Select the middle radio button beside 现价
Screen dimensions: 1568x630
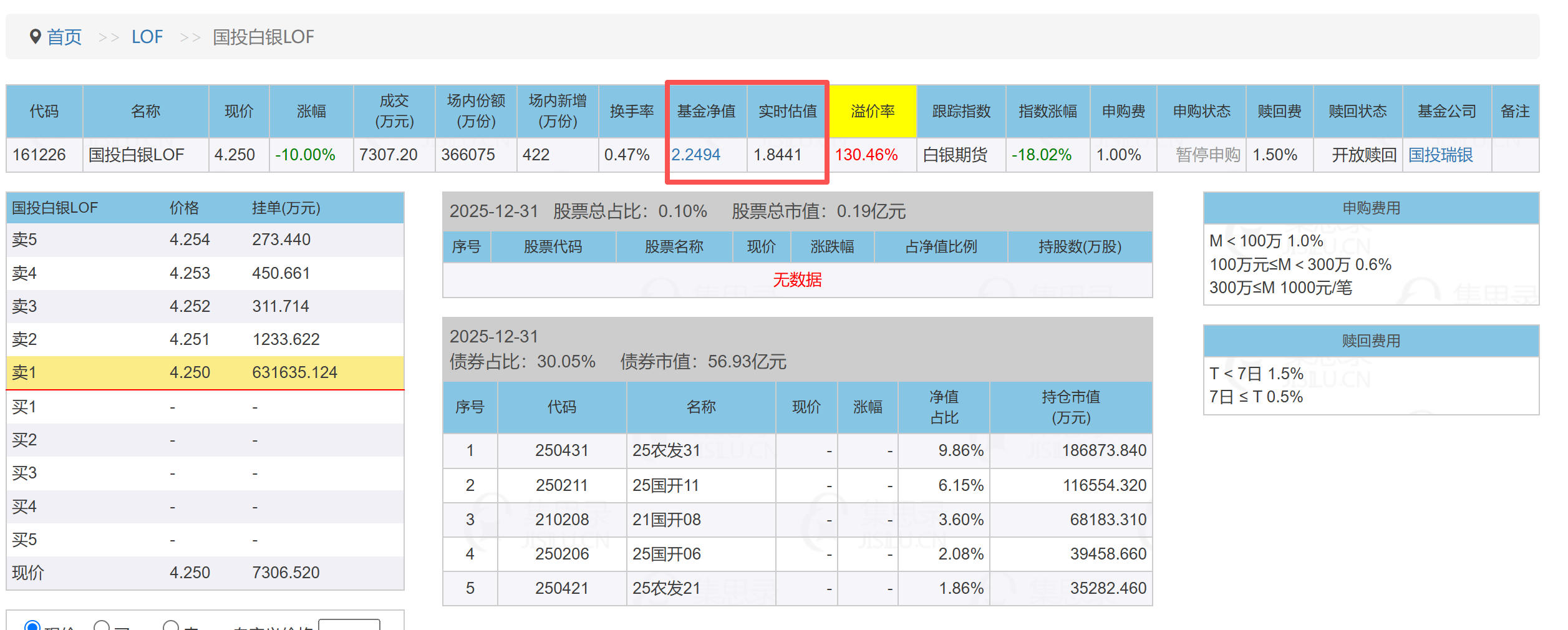(102, 625)
